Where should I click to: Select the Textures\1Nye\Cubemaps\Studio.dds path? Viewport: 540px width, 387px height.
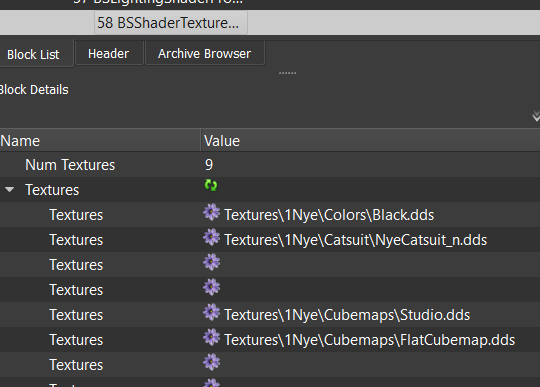click(x=347, y=315)
